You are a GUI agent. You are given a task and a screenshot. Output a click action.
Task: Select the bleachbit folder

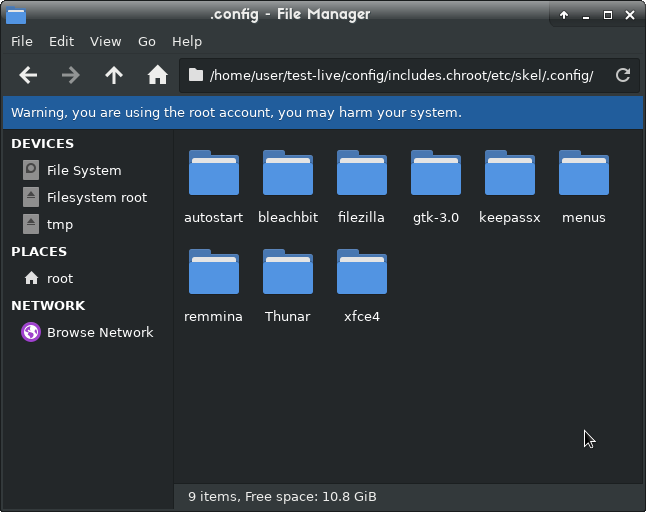click(x=287, y=176)
